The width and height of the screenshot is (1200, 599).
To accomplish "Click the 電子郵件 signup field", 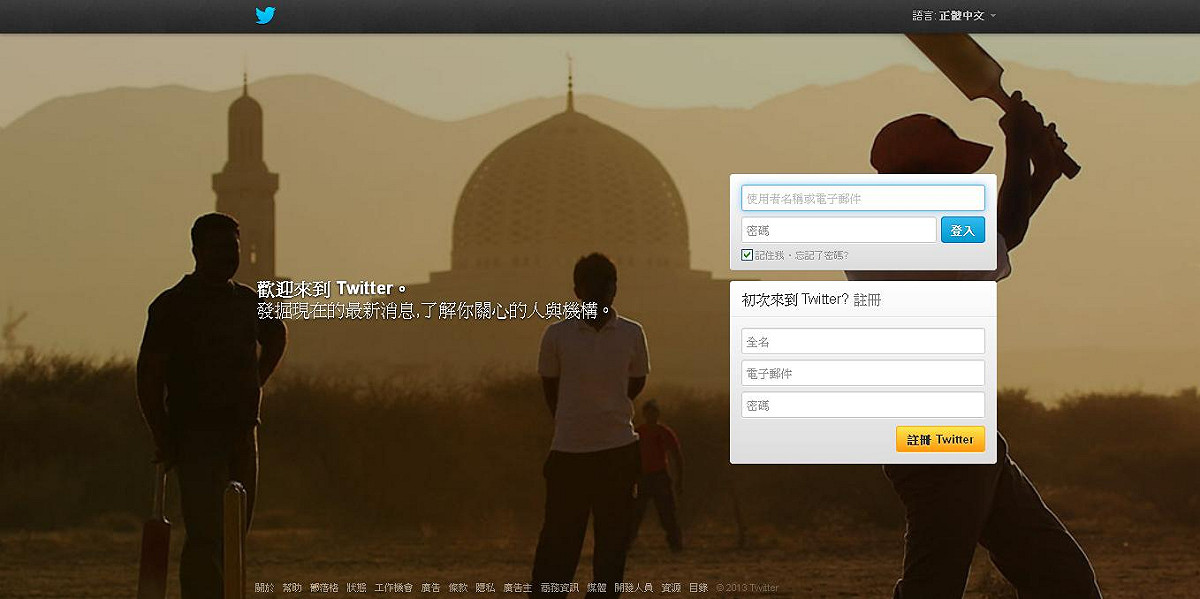I will coord(863,373).
